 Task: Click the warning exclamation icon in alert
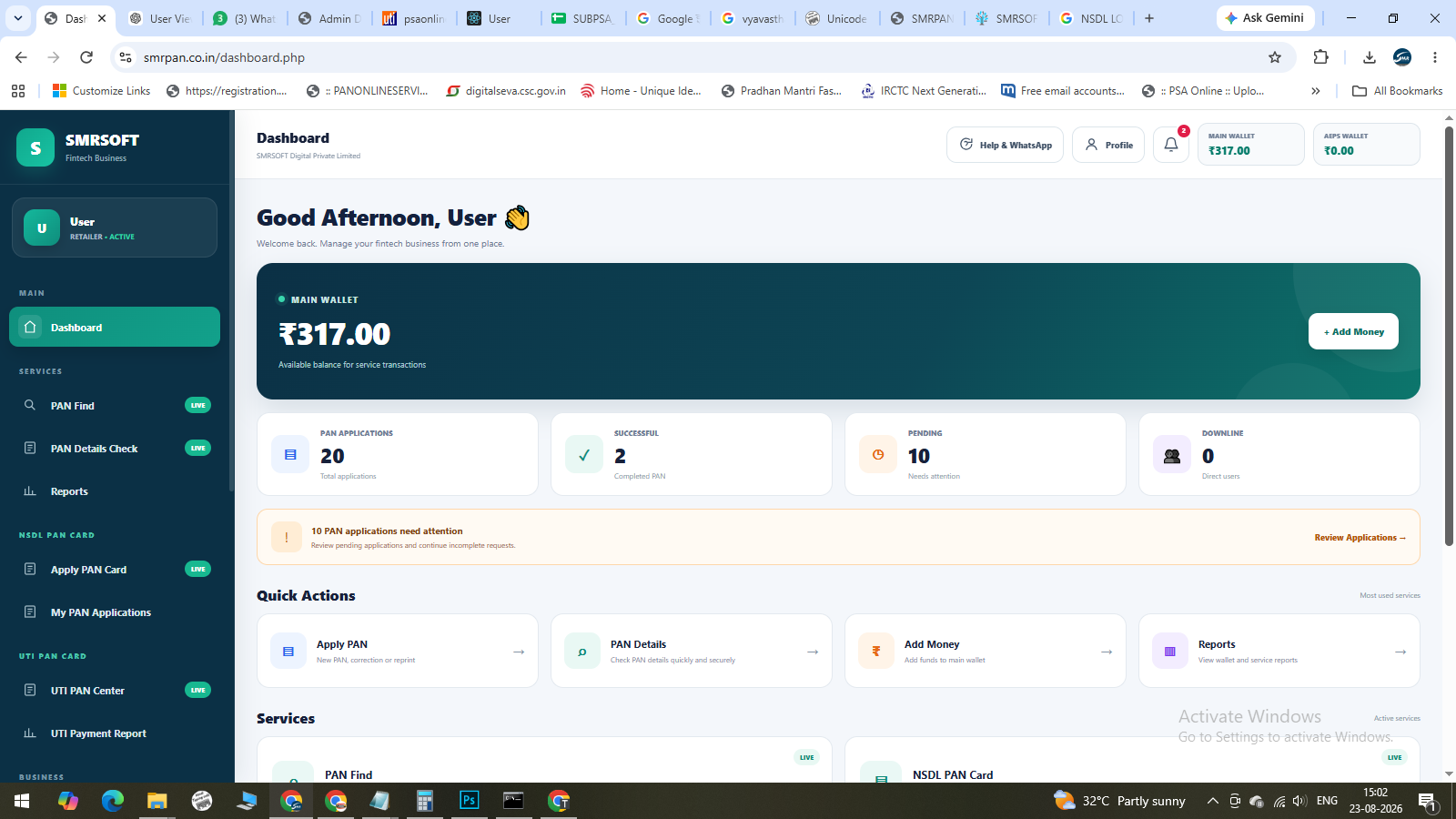pos(287,537)
